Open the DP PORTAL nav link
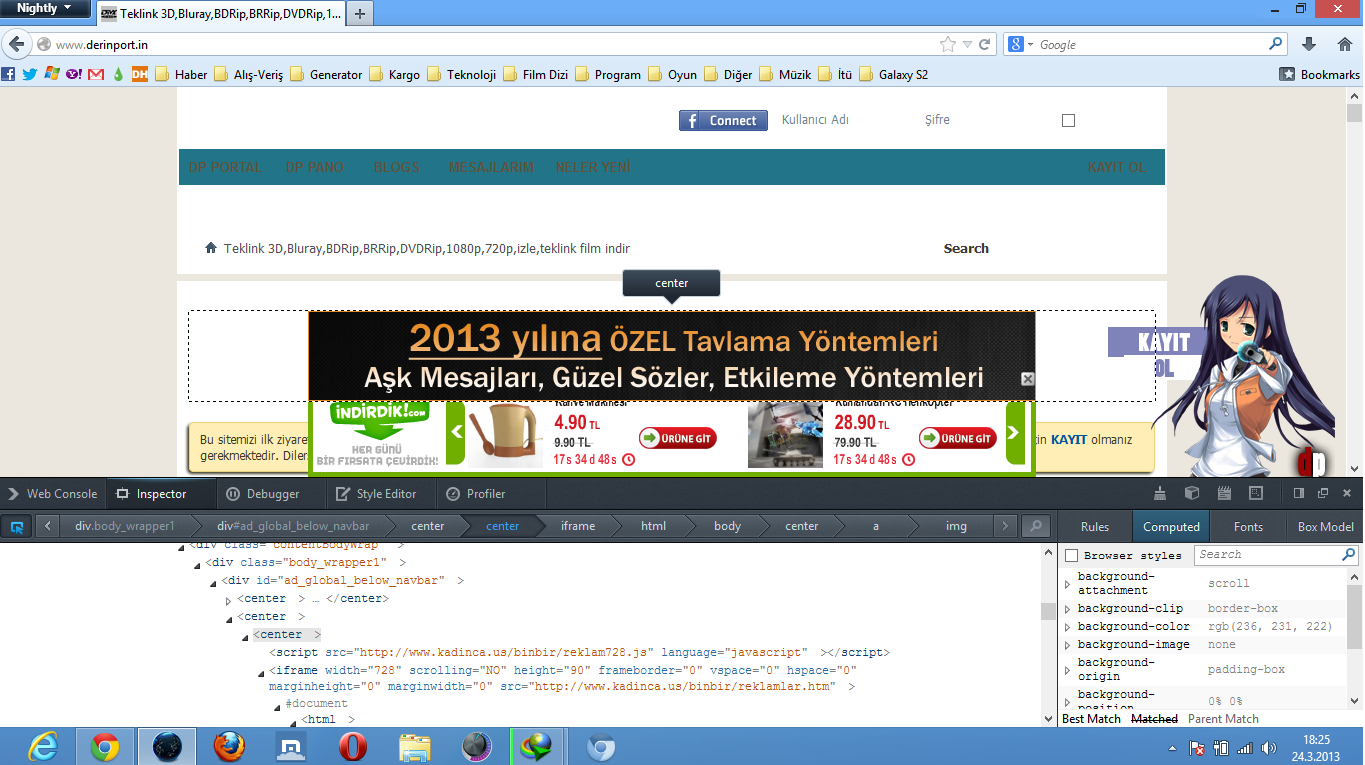The height and width of the screenshot is (765, 1365). coord(224,167)
